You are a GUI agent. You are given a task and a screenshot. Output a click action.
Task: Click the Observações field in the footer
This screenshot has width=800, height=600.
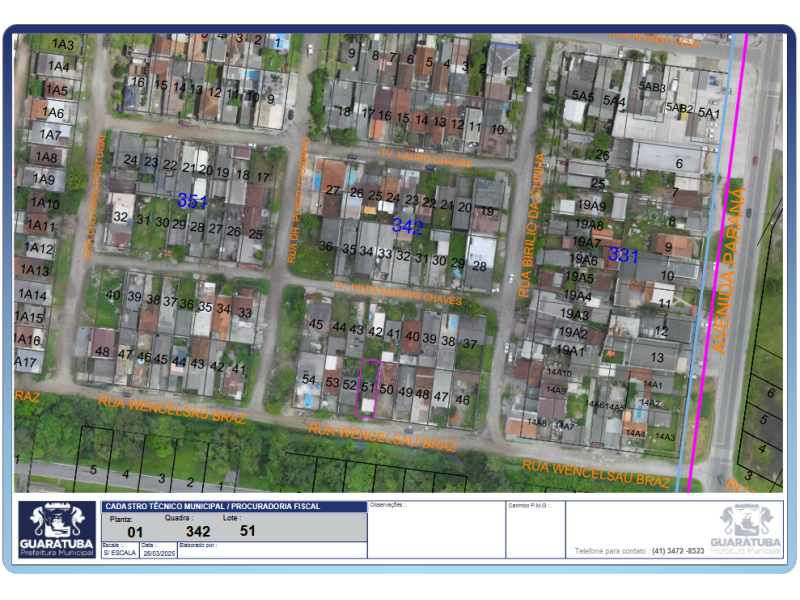[x=435, y=529]
